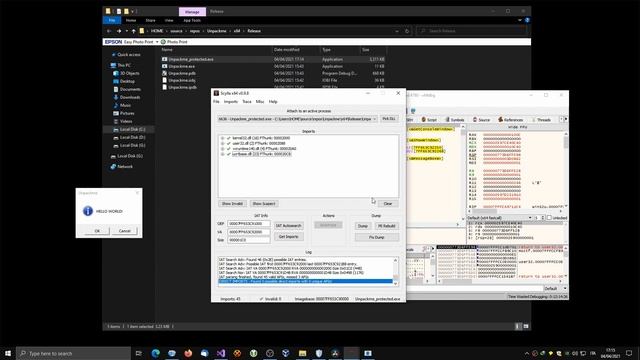The width and height of the screenshot is (640, 360).
Task: Select the ucrtbase.dll import entry
Action: pos(262,154)
